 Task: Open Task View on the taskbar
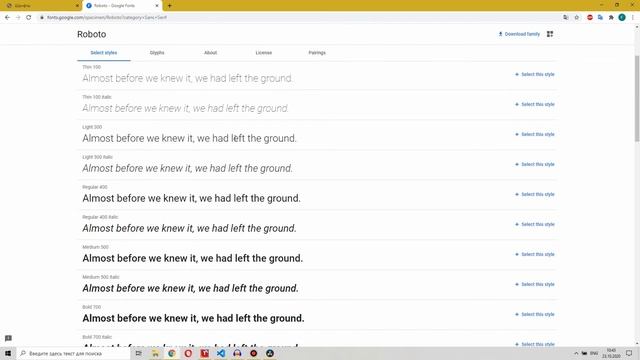[x=139, y=353]
